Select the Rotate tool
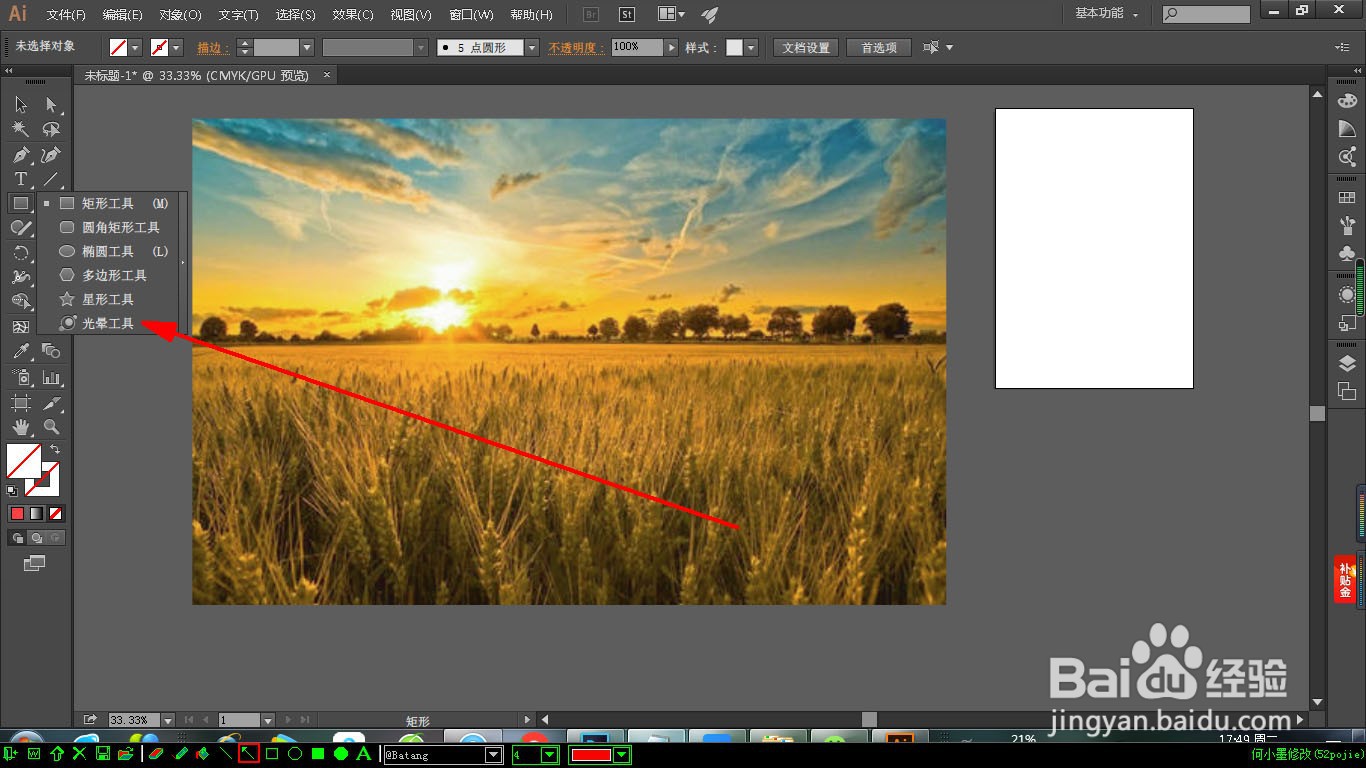 click(x=21, y=252)
